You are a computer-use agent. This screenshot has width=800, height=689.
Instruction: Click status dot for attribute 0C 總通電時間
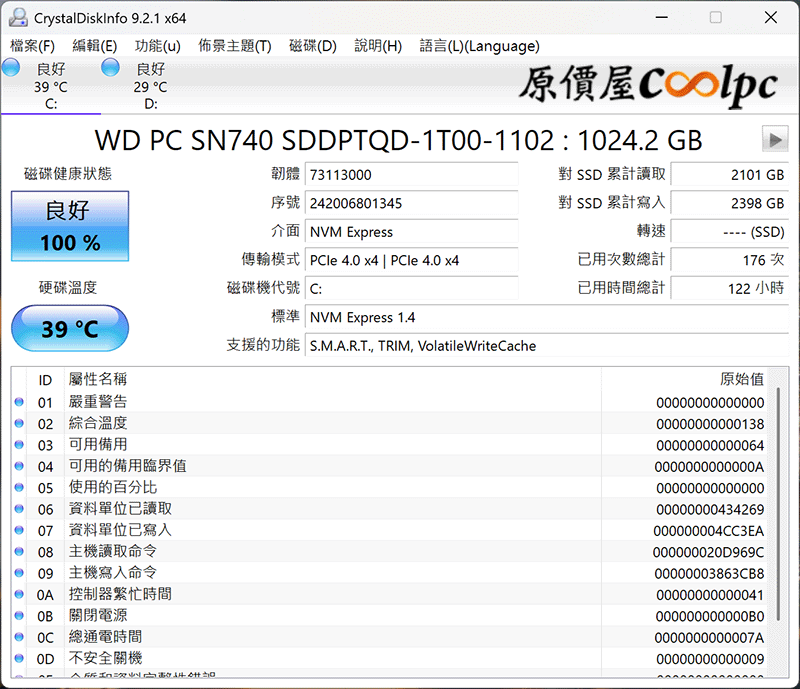tap(19, 638)
